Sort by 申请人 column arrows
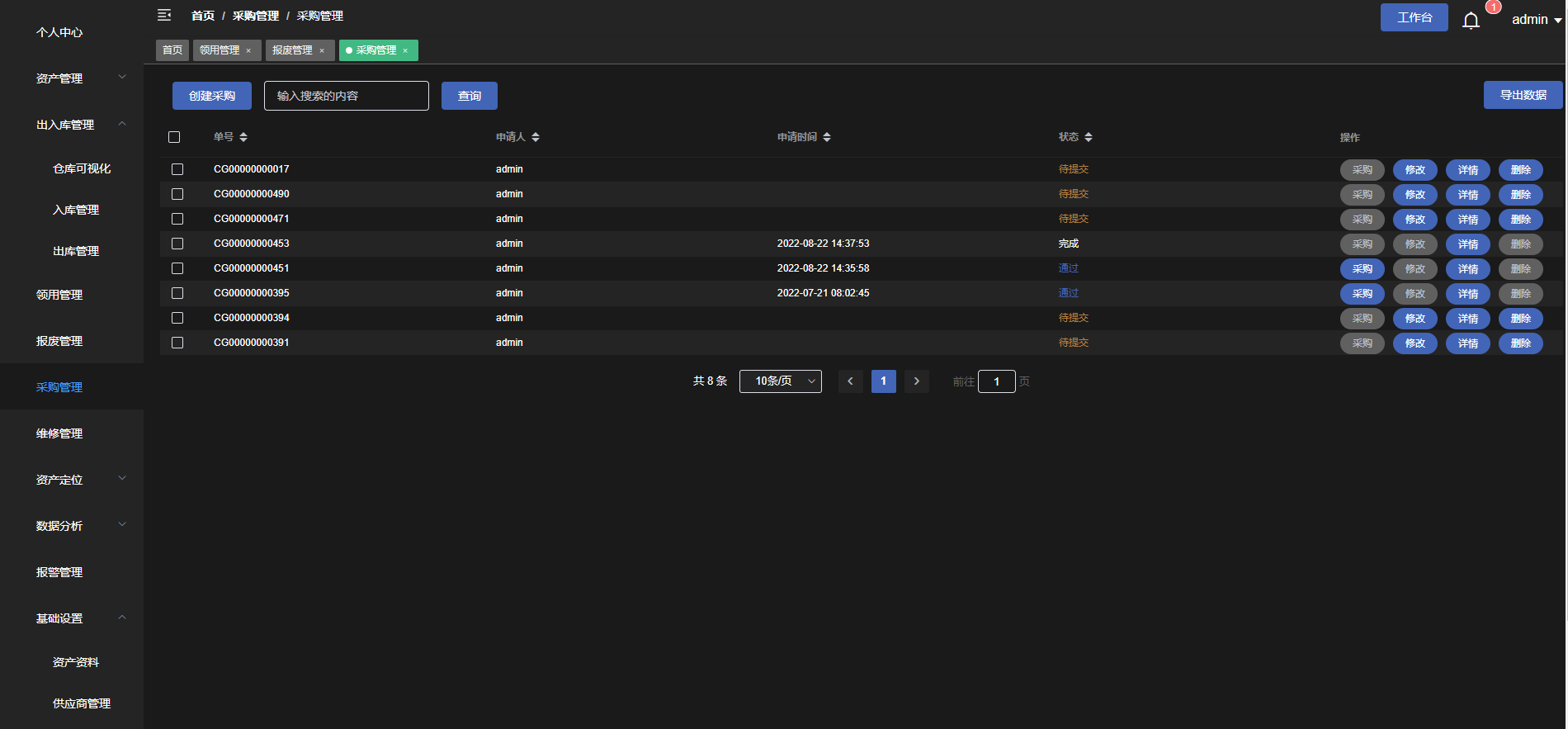Screen dimensions: 1568x729 tap(536, 137)
